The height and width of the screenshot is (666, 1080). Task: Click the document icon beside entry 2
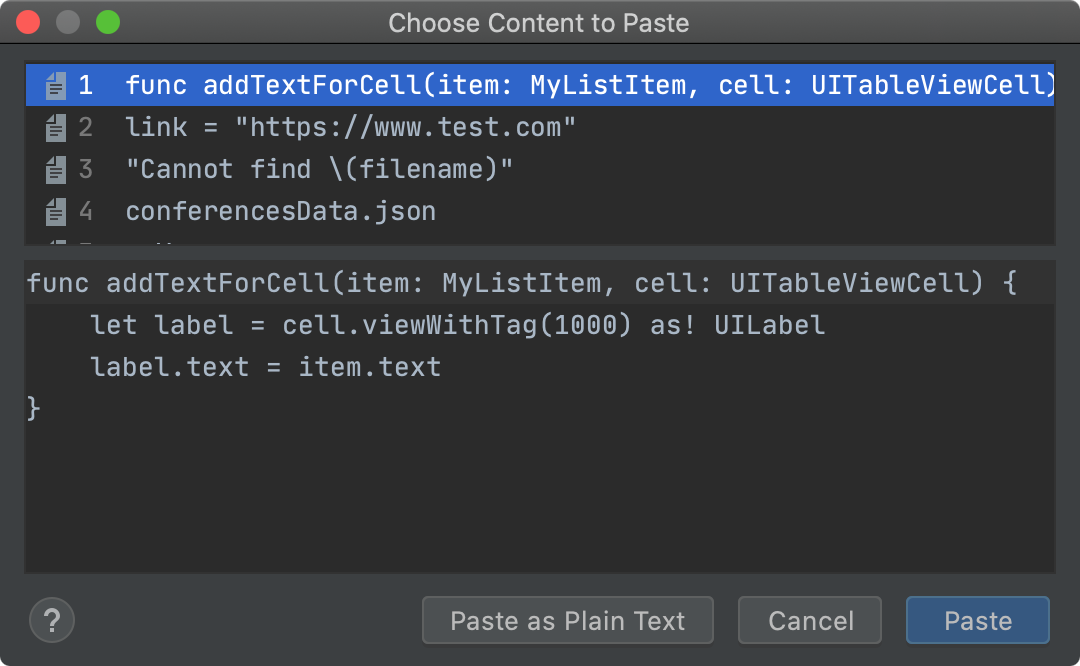click(x=56, y=128)
